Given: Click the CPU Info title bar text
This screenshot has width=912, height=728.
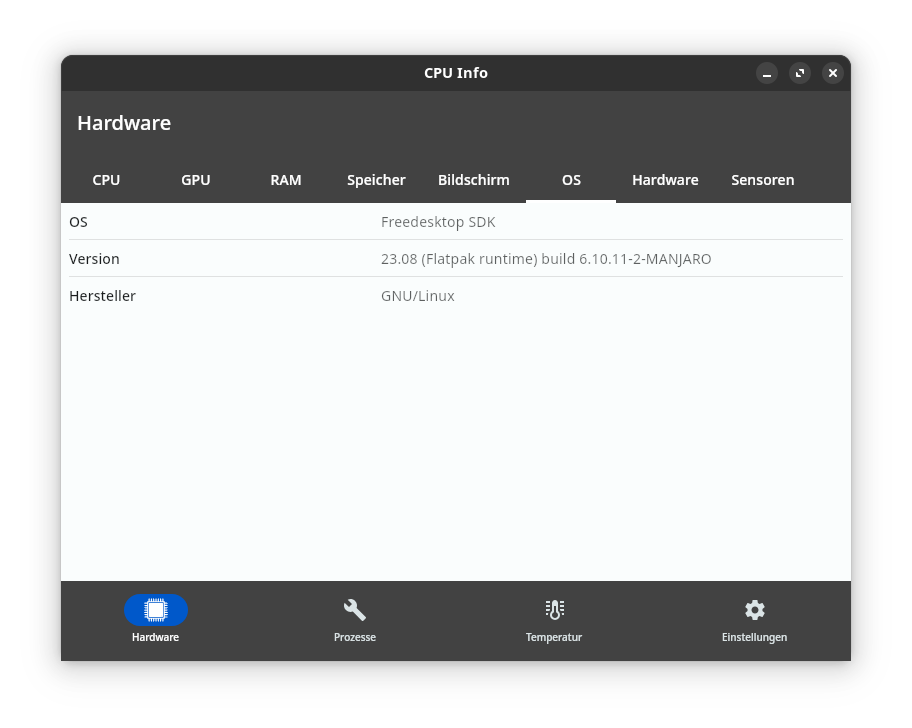Looking at the screenshot, I should (456, 73).
